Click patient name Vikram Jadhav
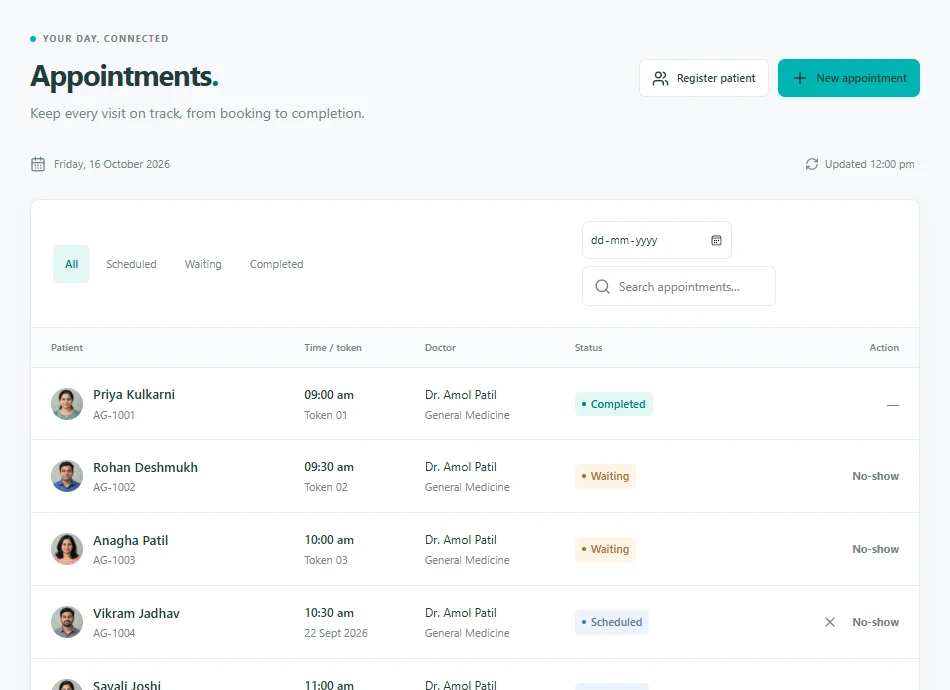Viewport: 950px width, 690px height. pos(136,614)
